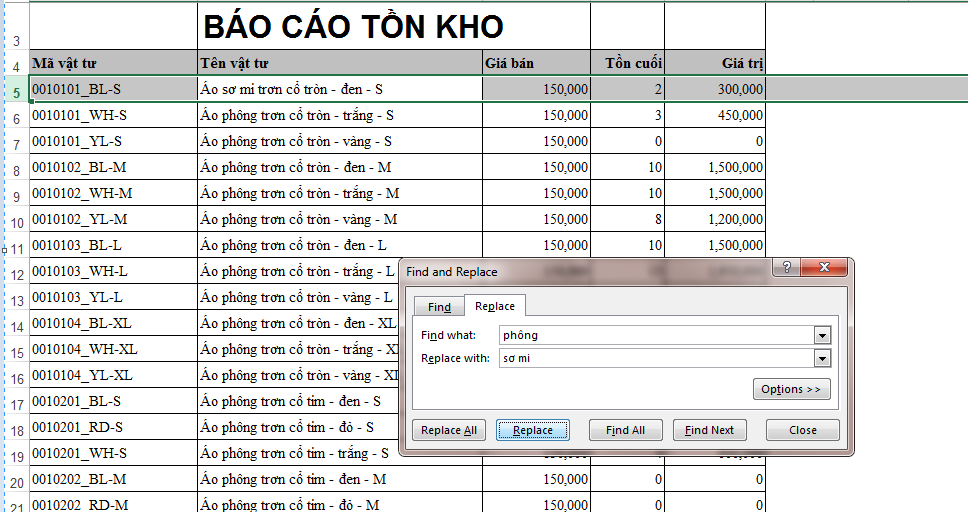Click the Help question mark in the dialog
Screen dimensions: 968x512
pos(789,267)
